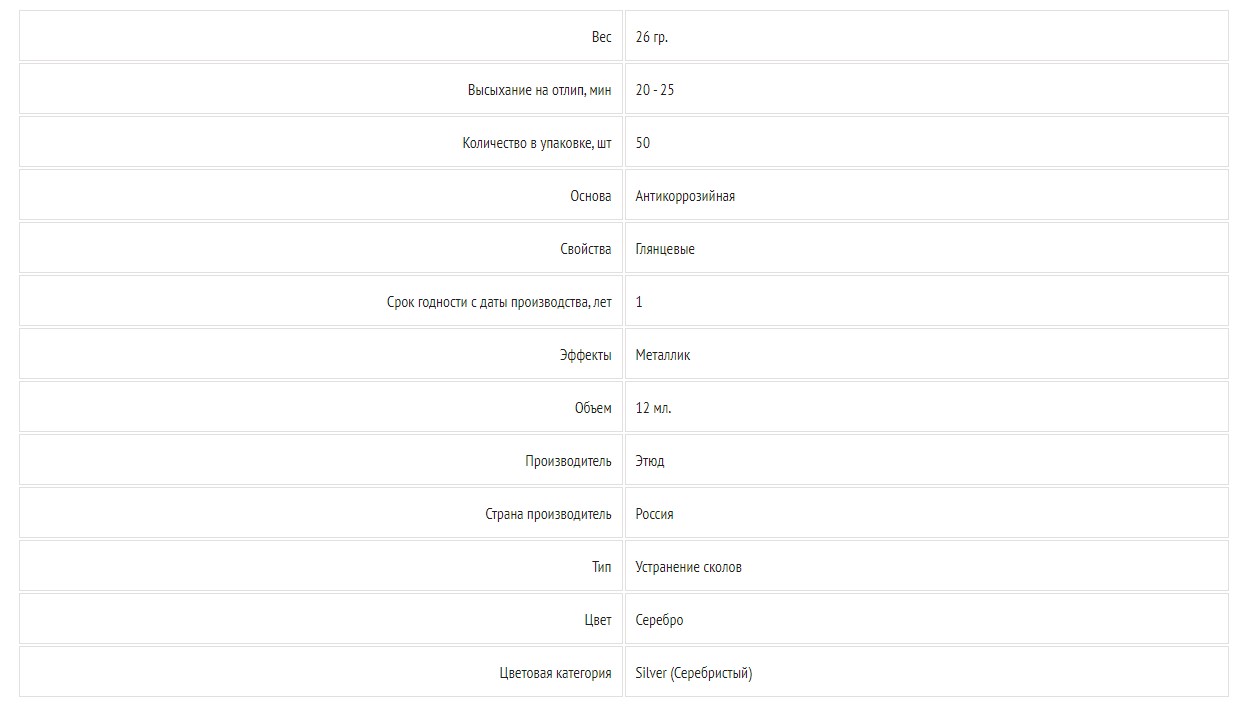Select the "26 гр." weight value
Screen dimensions: 1246x713
point(651,37)
